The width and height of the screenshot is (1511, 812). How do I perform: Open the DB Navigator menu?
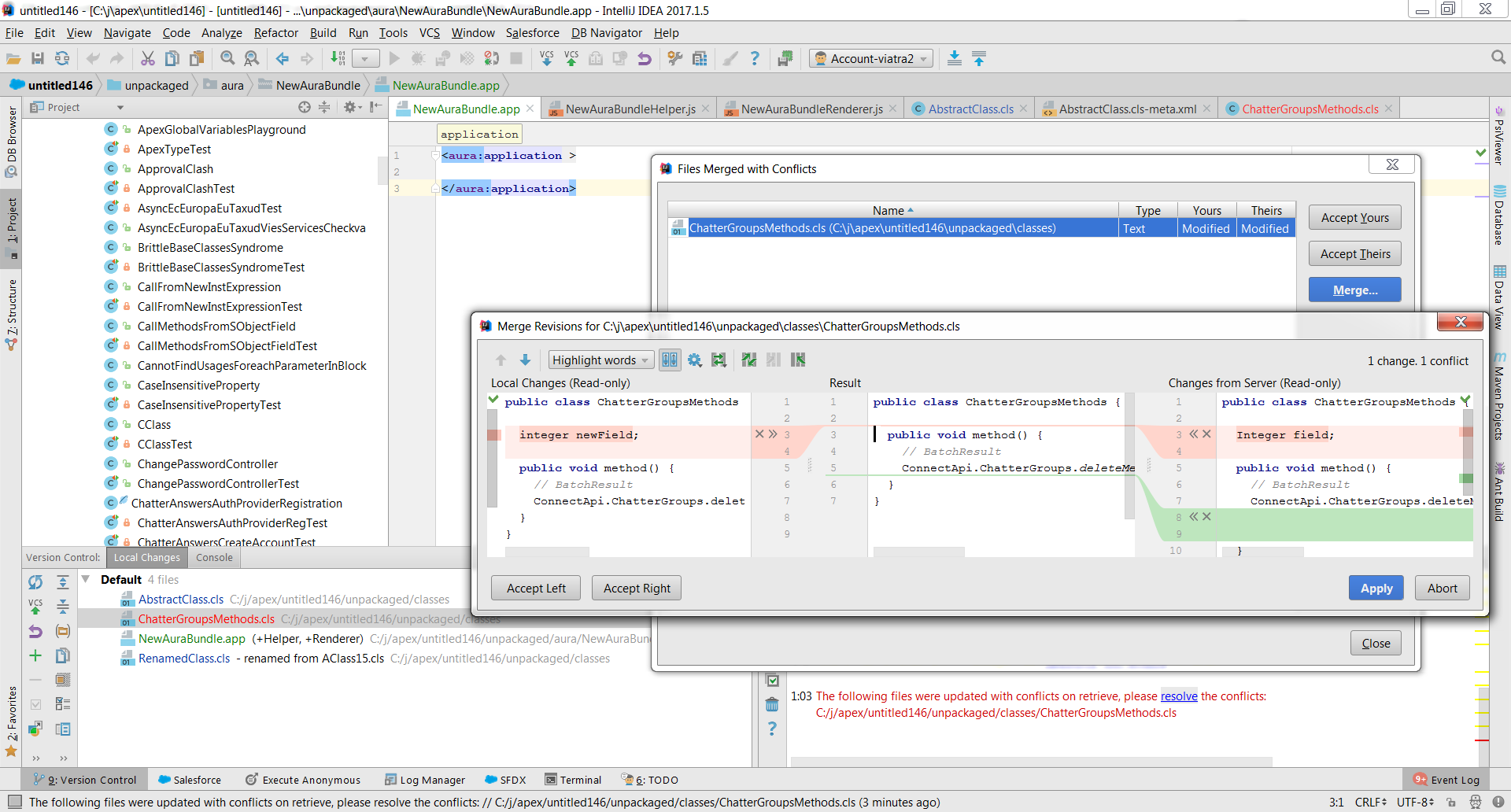click(606, 32)
